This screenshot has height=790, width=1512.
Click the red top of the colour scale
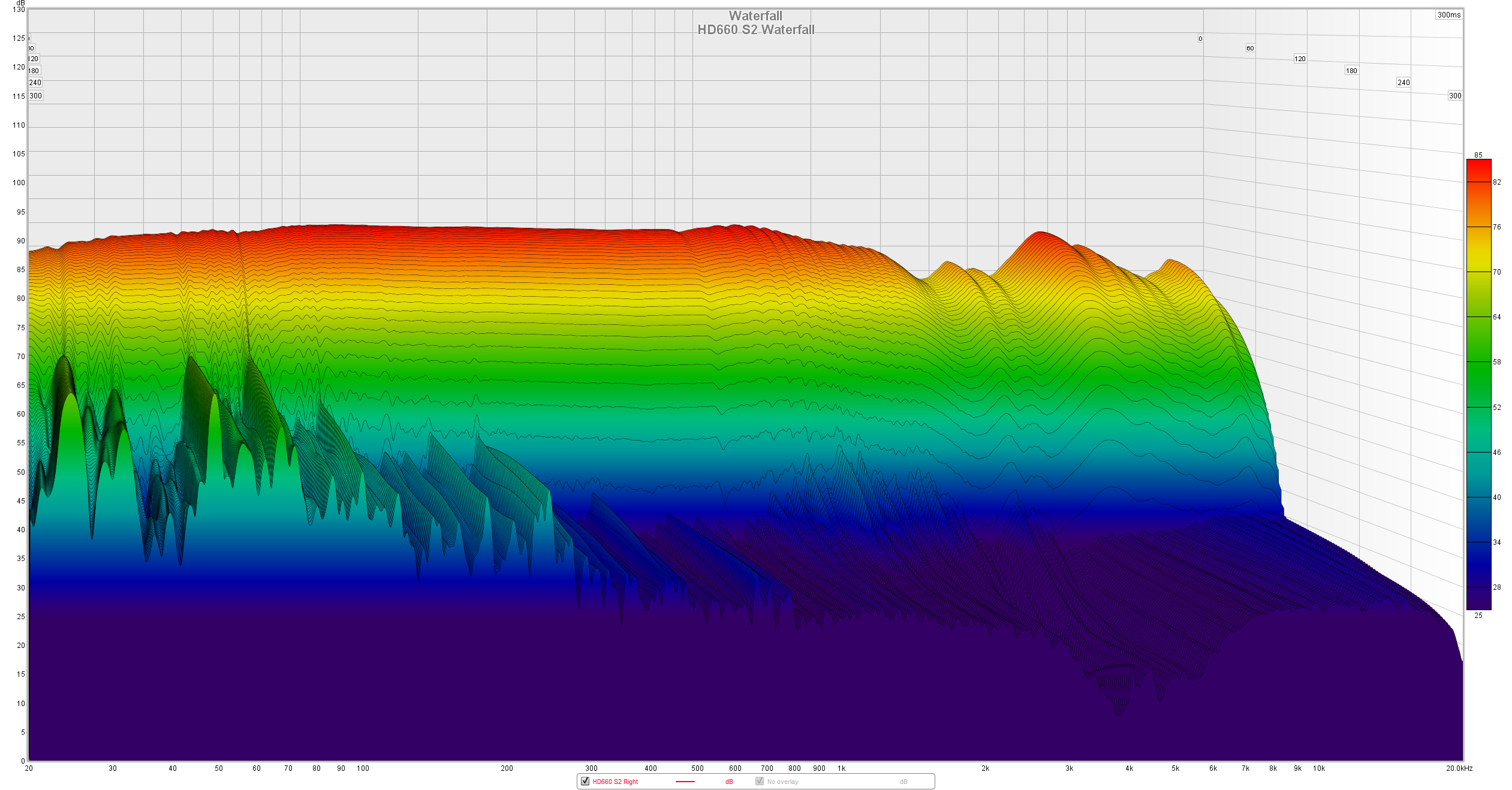click(x=1478, y=165)
